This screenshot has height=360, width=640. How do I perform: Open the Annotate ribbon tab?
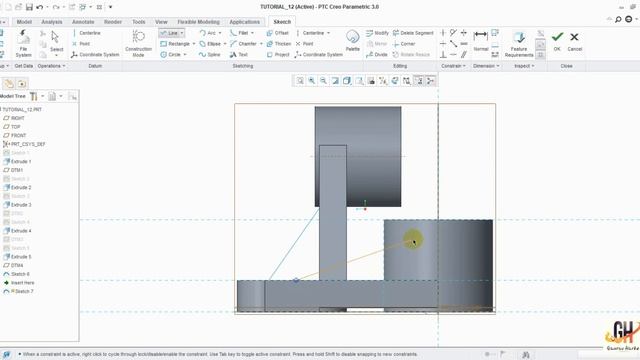pos(83,22)
